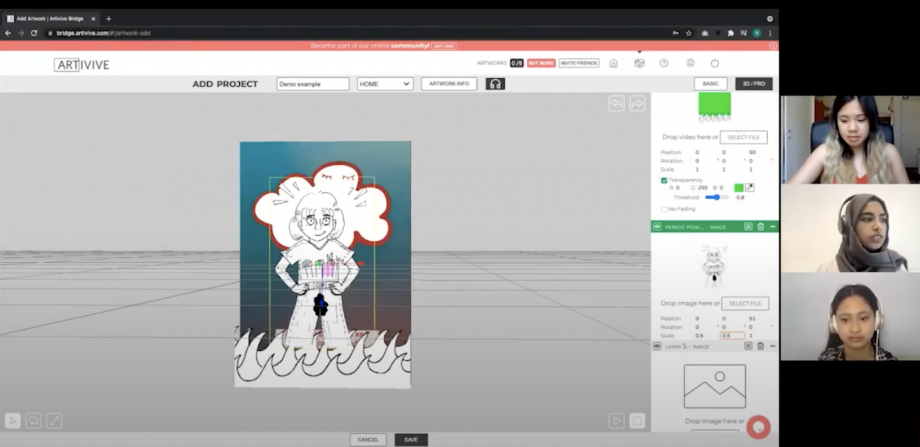The width and height of the screenshot is (920, 447).
Task: Pick color with the eyedropper icon
Action: tap(751, 187)
